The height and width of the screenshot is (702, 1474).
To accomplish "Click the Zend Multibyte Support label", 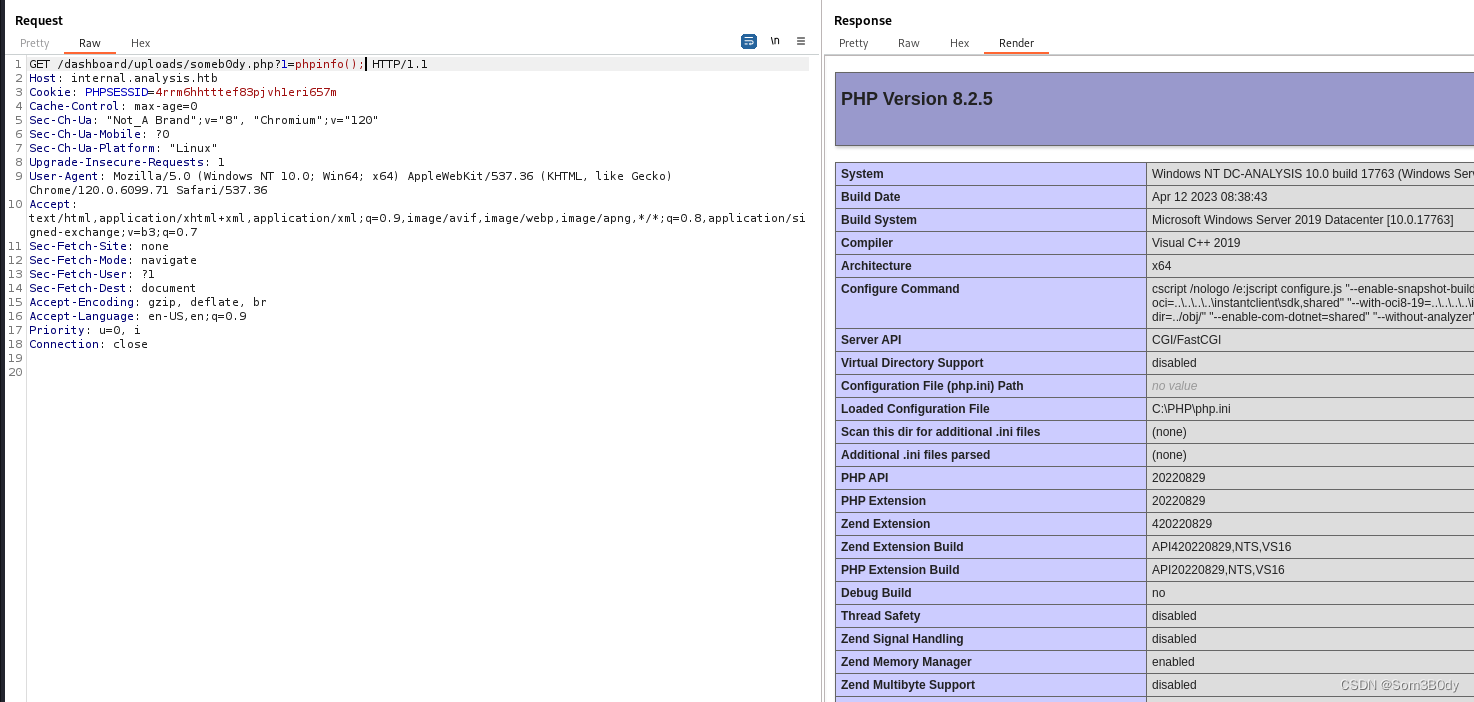I will point(908,685).
